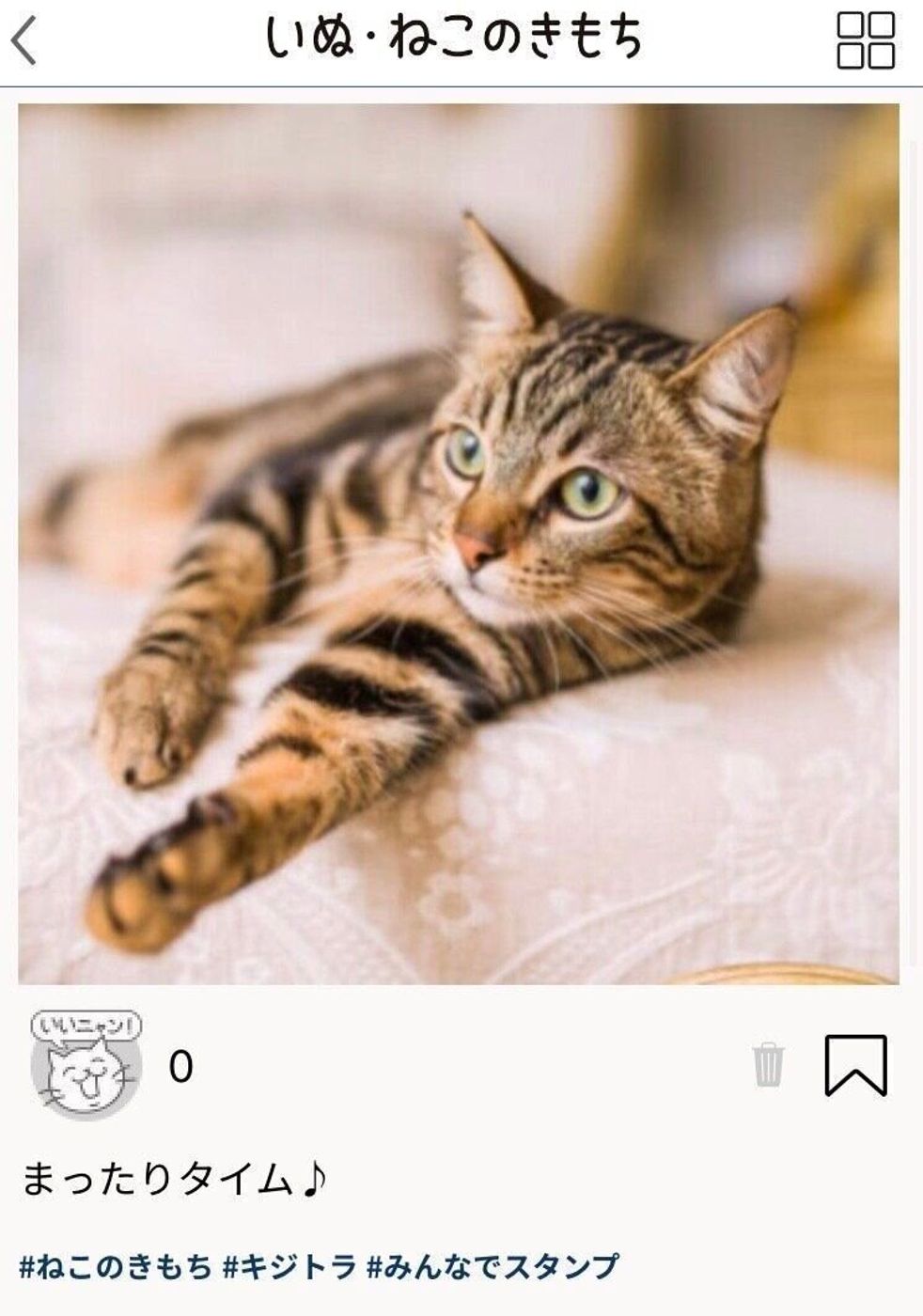Go back with the left chevron arrow
The width and height of the screenshot is (923, 1316).
(25, 40)
